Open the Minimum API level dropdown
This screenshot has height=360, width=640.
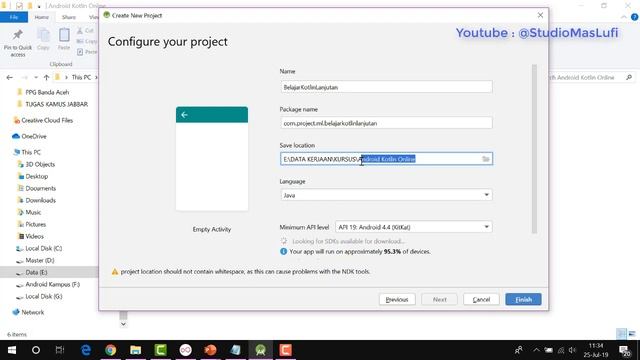413,227
